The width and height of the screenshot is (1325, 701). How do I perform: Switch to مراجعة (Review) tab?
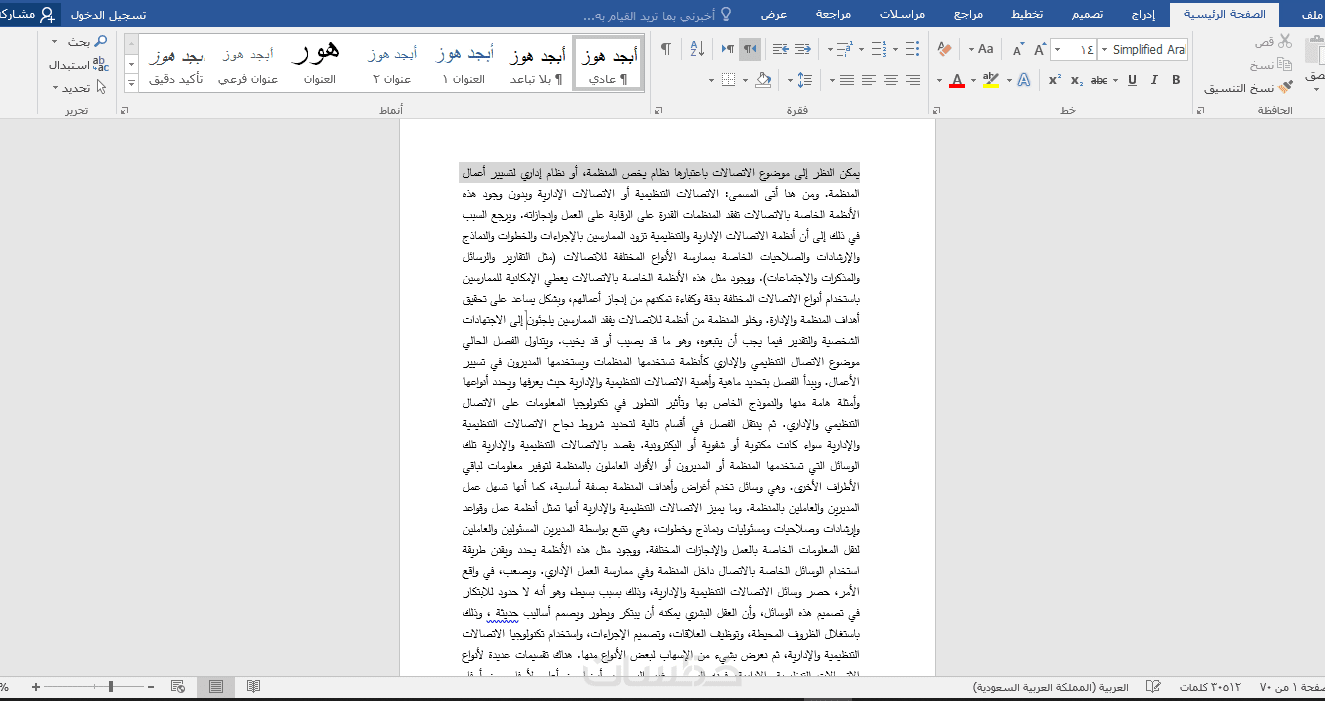pyautogui.click(x=833, y=14)
